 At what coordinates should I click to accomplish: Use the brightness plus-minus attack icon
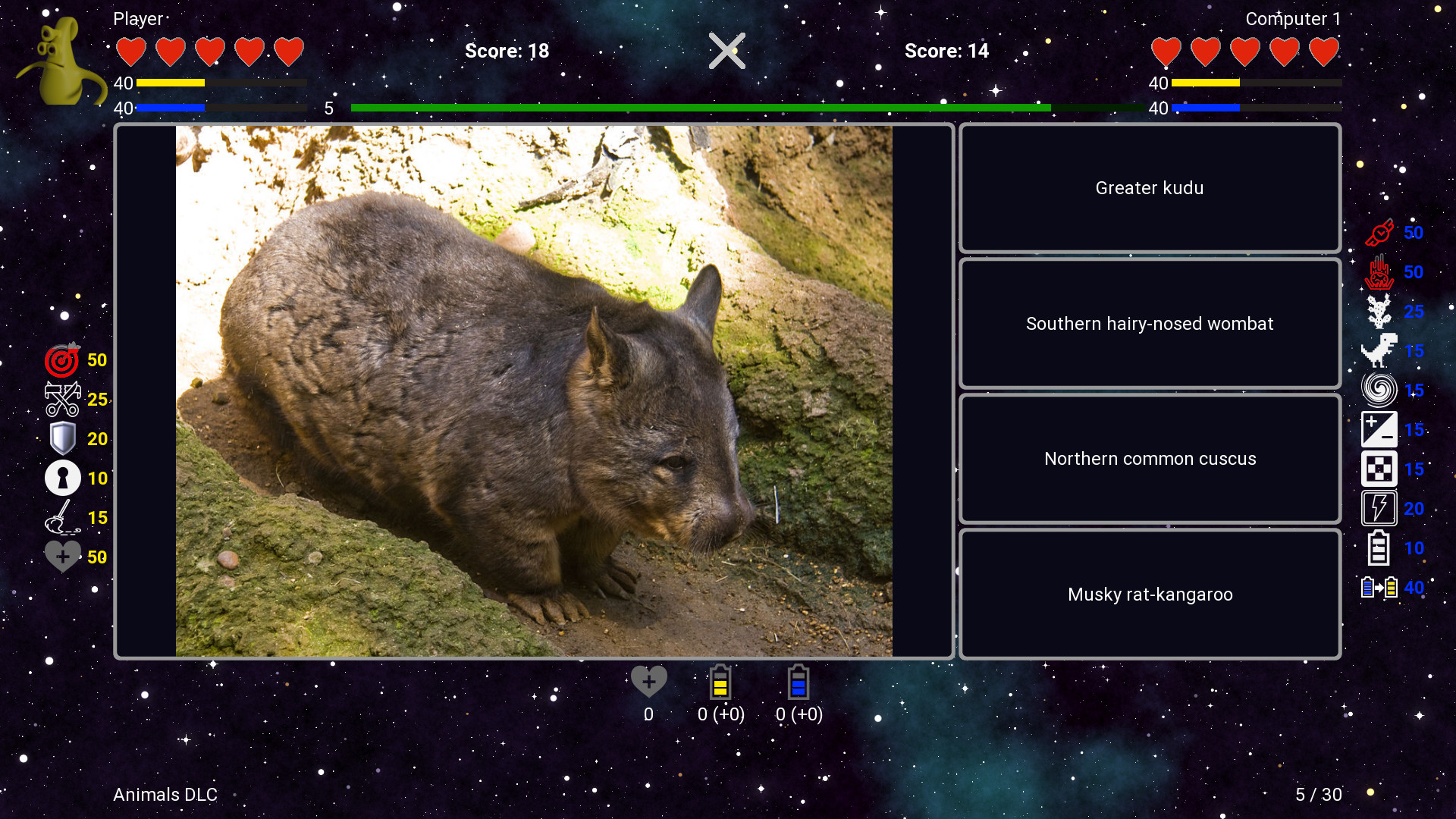pos(1380,429)
